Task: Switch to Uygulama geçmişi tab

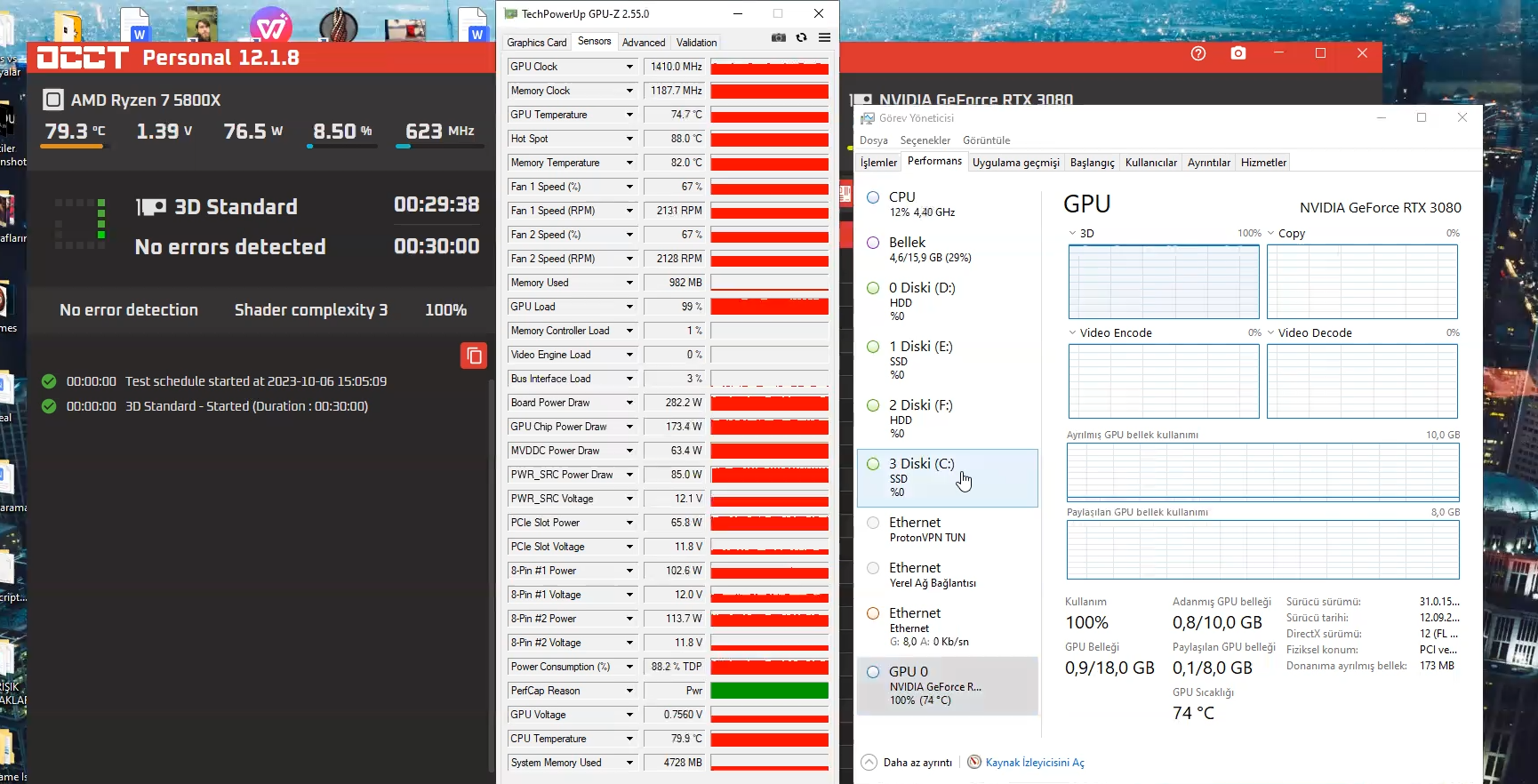Action: click(x=1016, y=163)
